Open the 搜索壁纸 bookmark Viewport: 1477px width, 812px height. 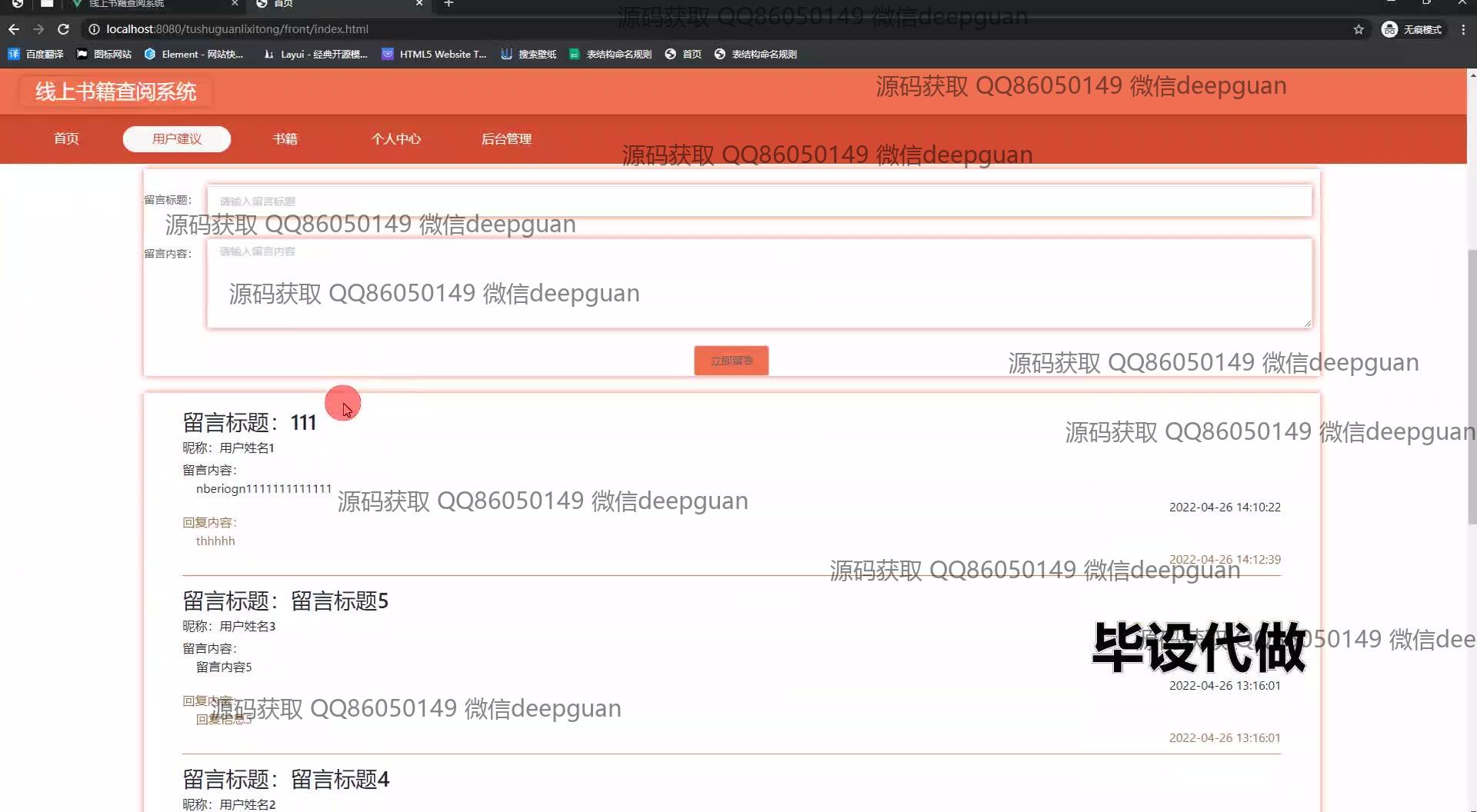(x=528, y=54)
